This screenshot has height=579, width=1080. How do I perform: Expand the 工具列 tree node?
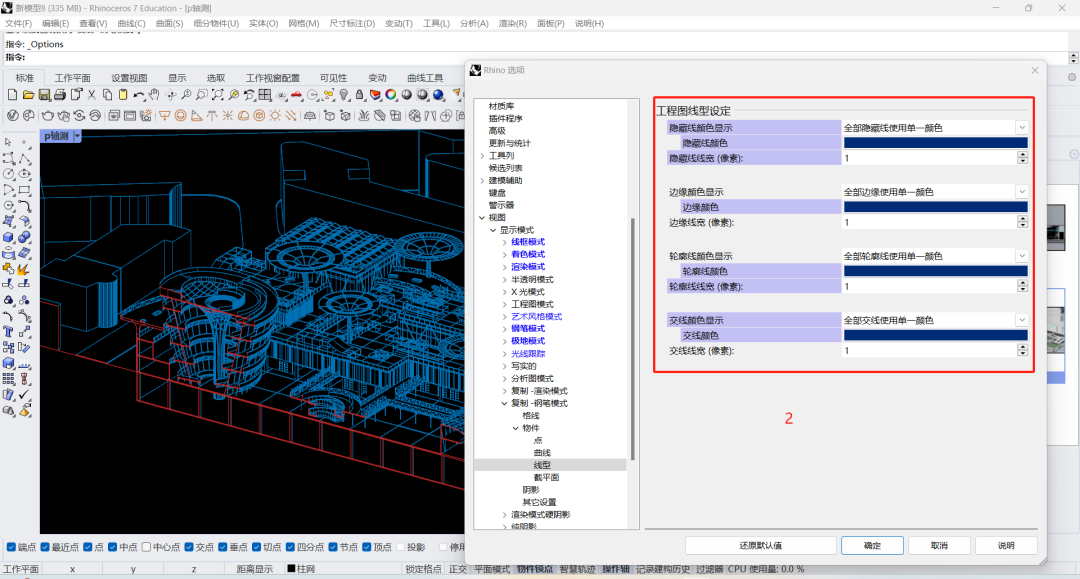482,156
